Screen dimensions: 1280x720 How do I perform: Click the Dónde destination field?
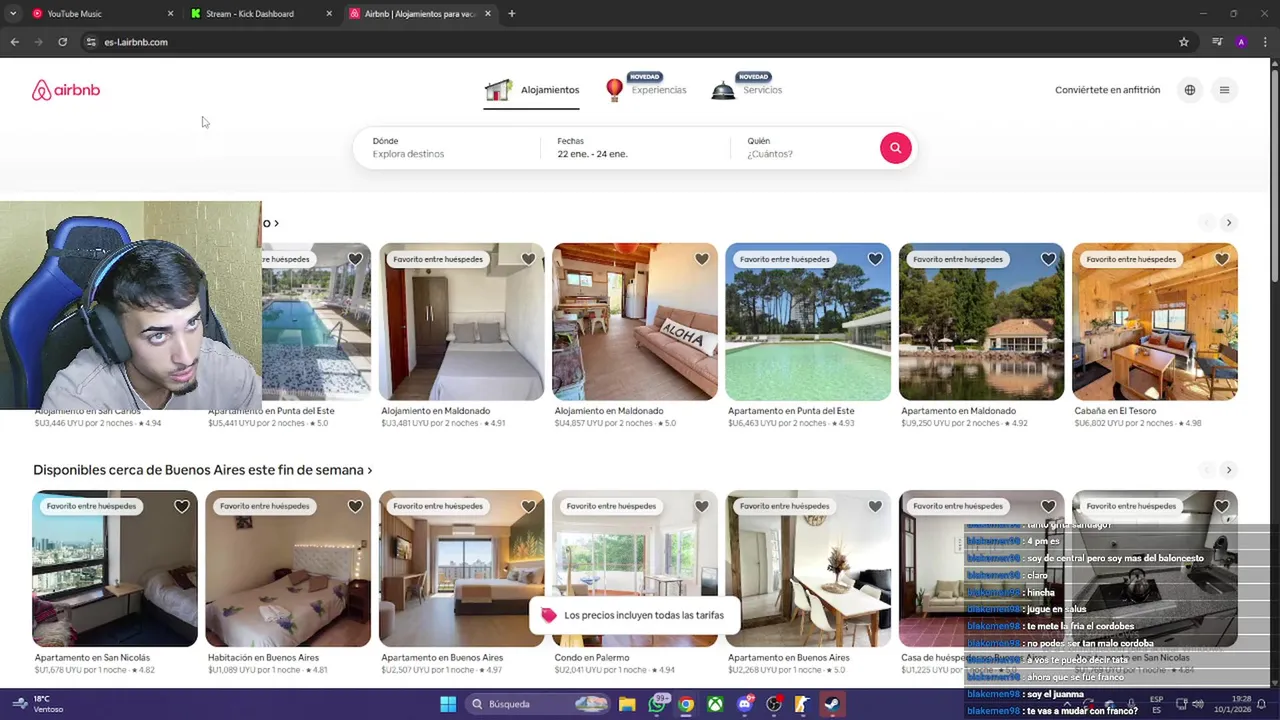tap(449, 148)
